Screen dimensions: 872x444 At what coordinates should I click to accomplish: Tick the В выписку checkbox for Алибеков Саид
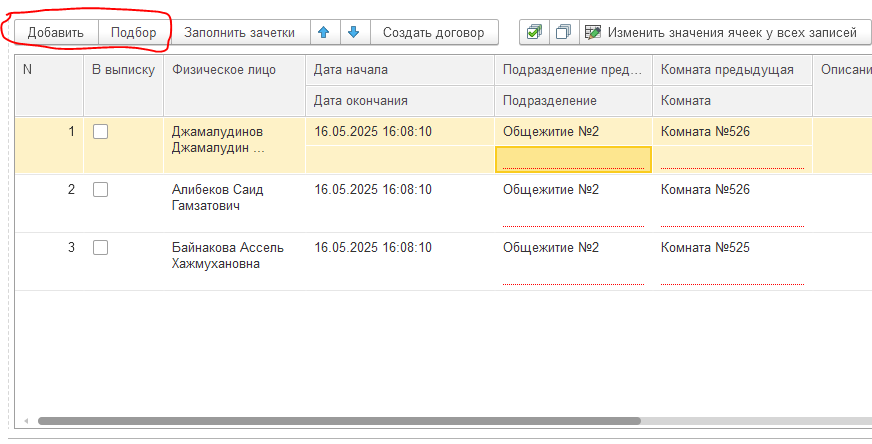[100, 190]
